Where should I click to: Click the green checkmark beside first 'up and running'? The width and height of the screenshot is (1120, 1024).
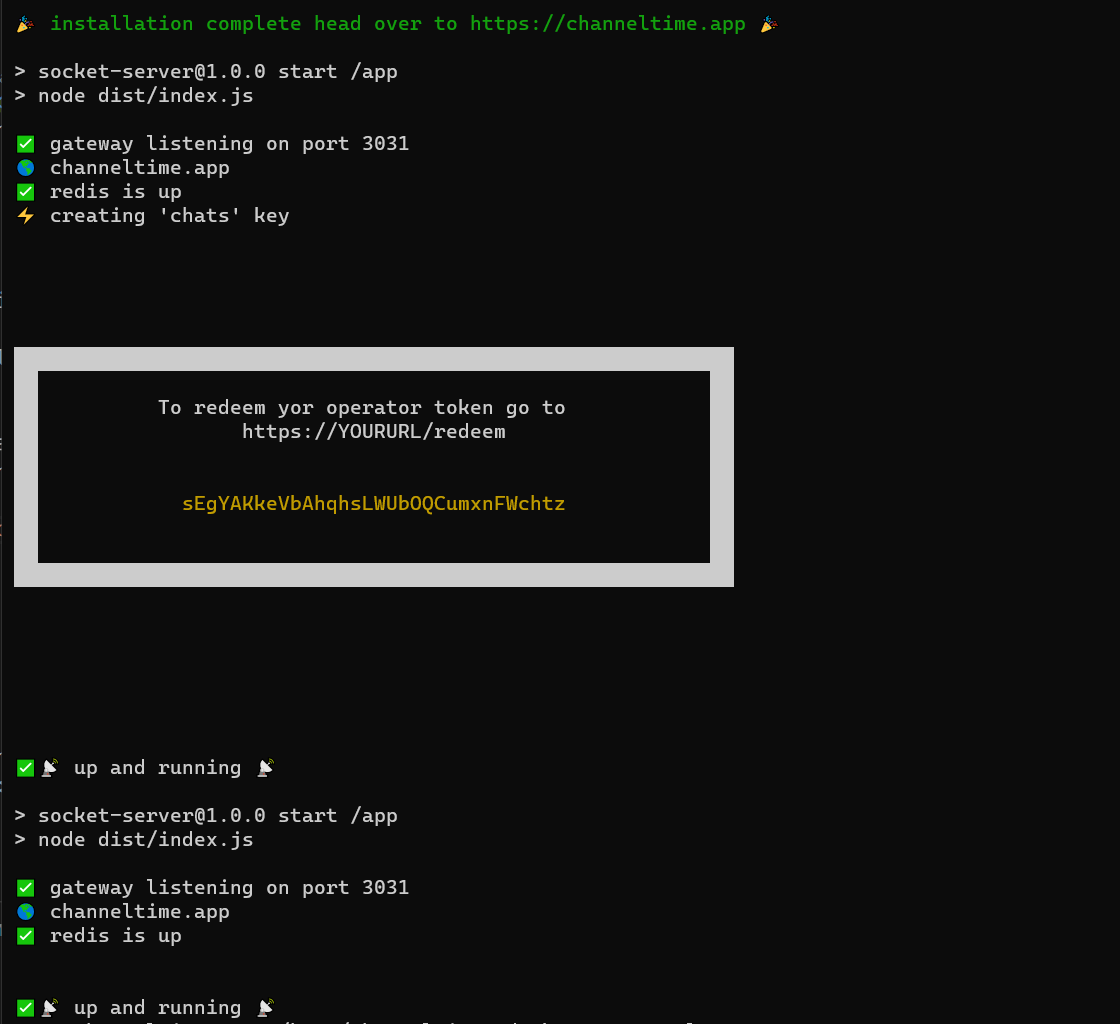point(26,768)
